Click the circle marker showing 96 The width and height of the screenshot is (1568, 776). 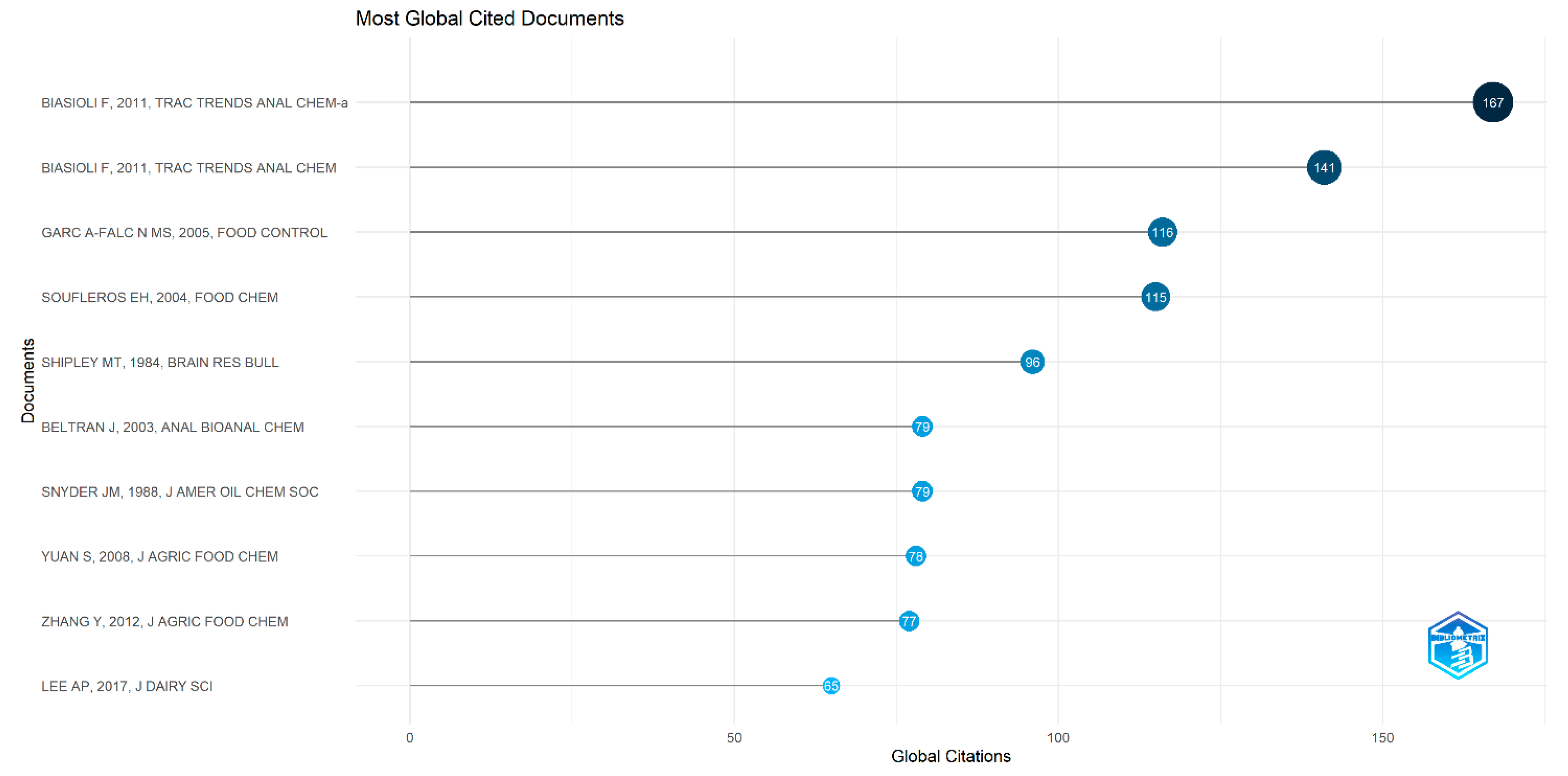(1032, 362)
